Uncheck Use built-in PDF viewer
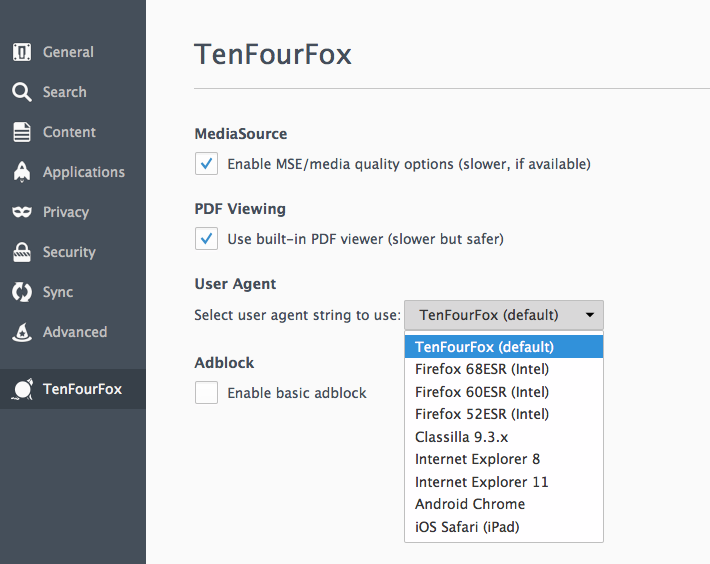This screenshot has height=564, width=710. coord(206,239)
